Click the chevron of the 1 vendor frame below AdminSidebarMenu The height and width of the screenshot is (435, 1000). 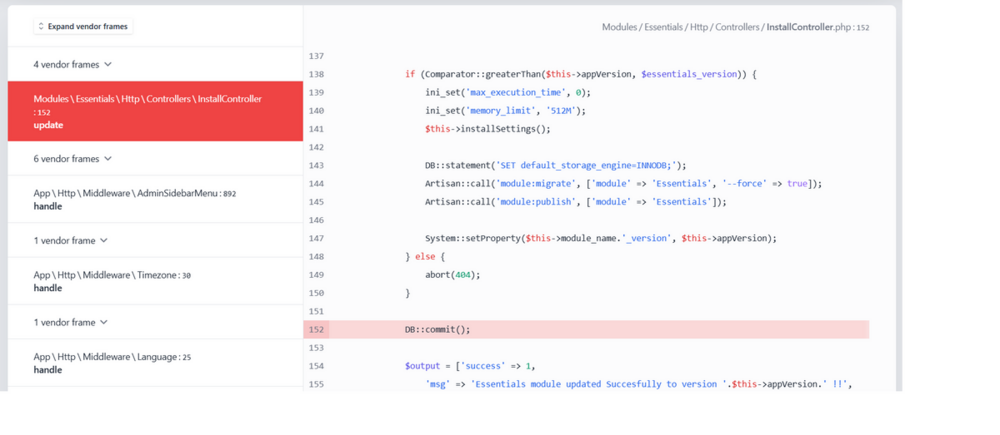104,240
